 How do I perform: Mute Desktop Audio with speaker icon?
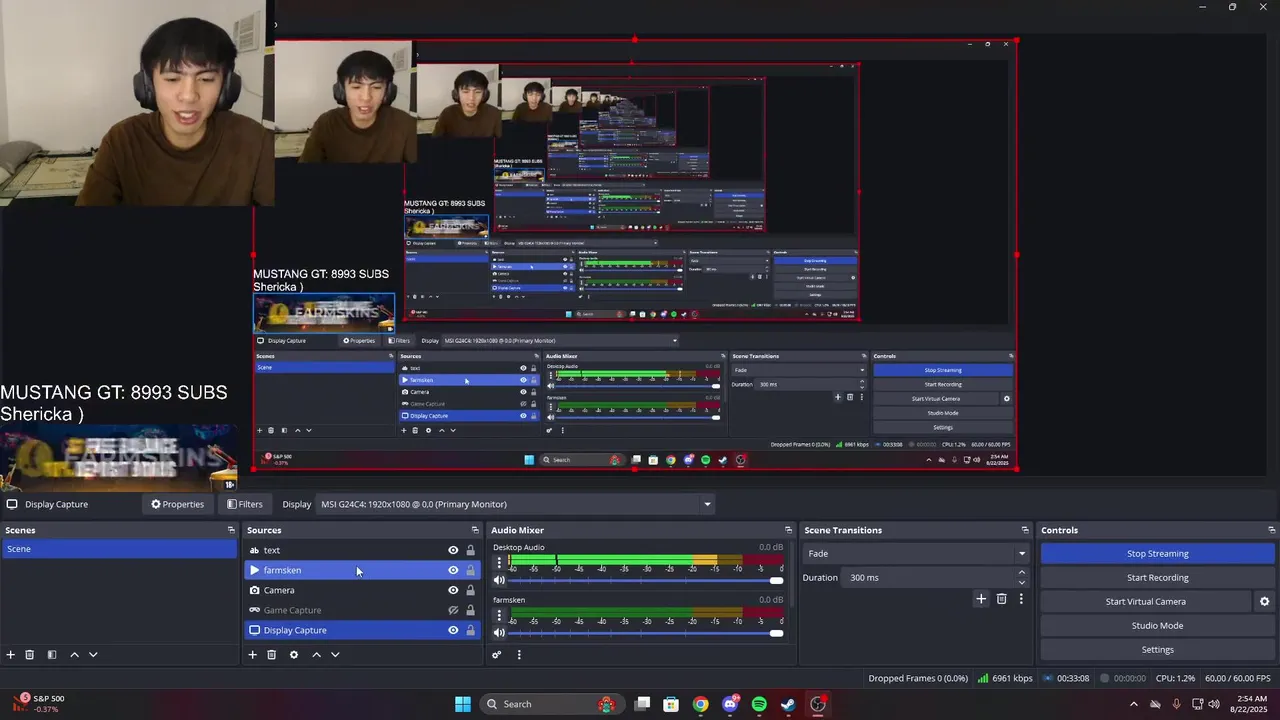point(499,580)
